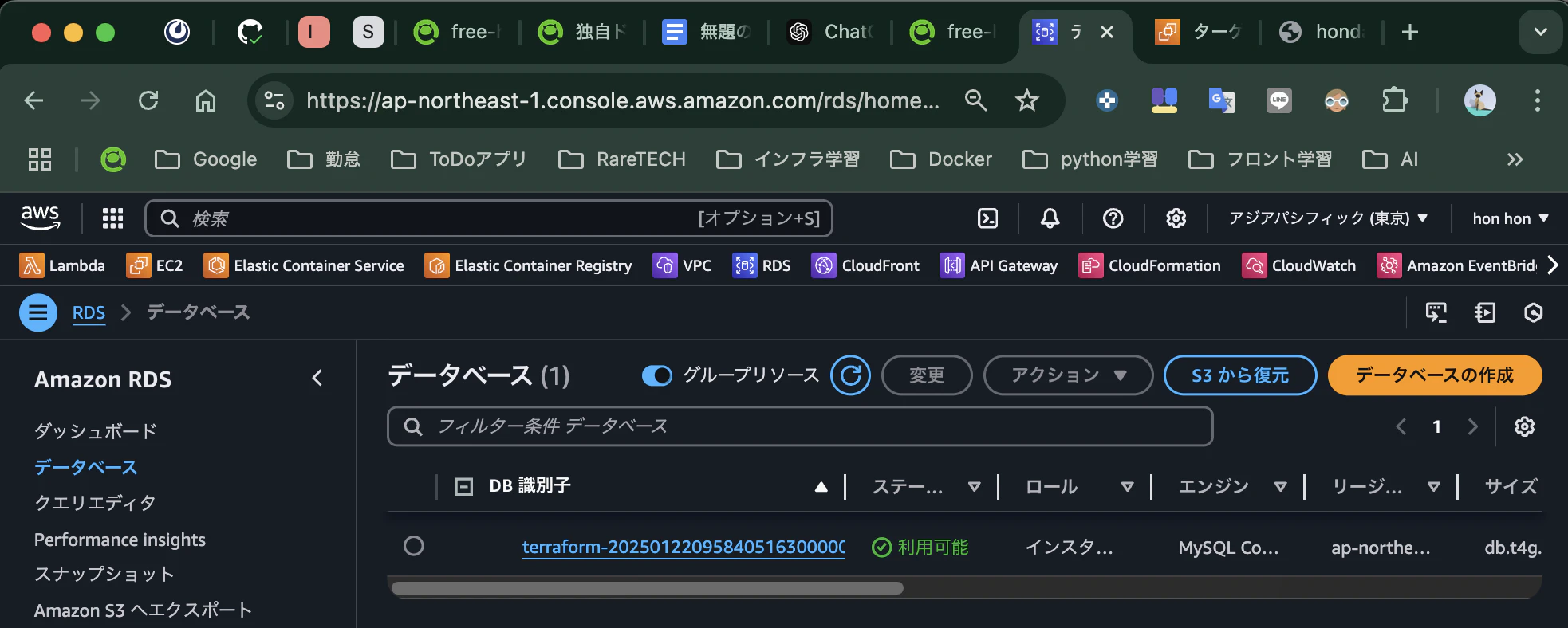
Task: Open Elastic Container Registry shortcut
Action: (529, 265)
